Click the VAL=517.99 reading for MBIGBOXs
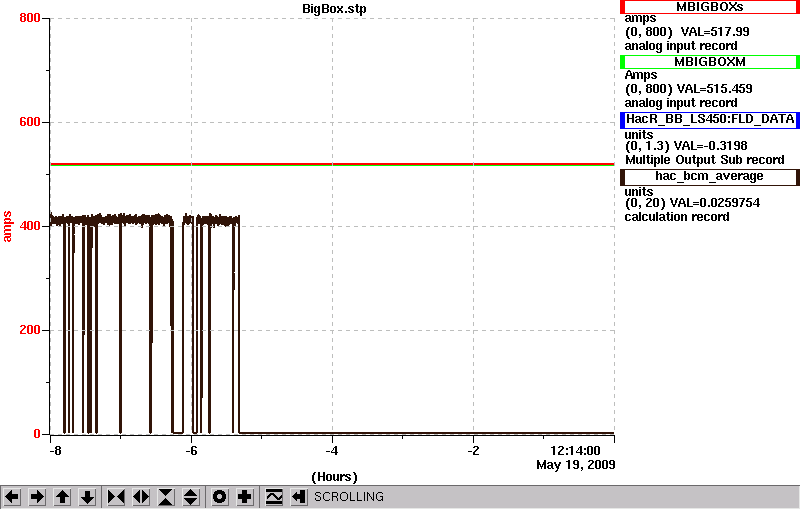The height and width of the screenshot is (509, 800). [715, 32]
